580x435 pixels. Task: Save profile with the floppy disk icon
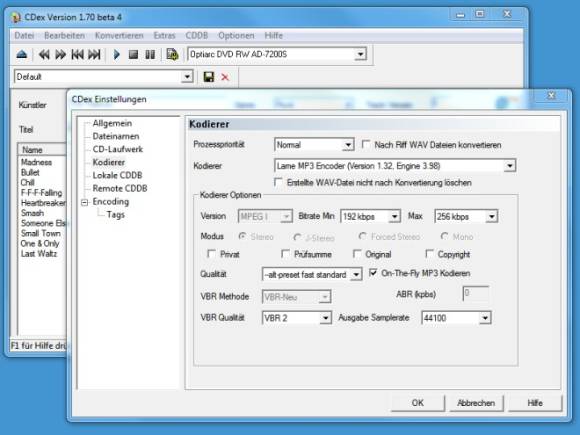pos(209,77)
